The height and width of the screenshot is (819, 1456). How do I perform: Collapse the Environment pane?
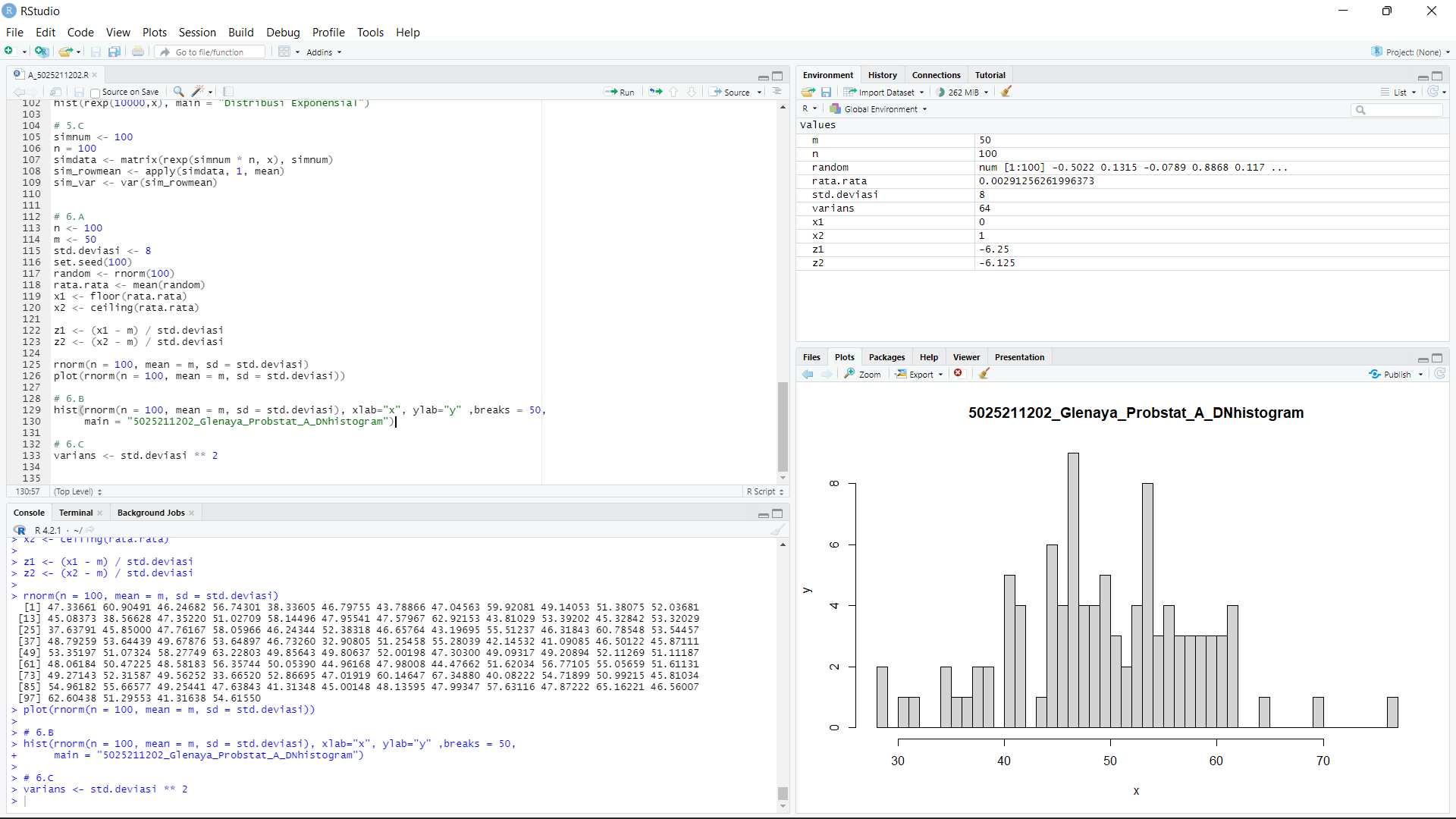1422,77
